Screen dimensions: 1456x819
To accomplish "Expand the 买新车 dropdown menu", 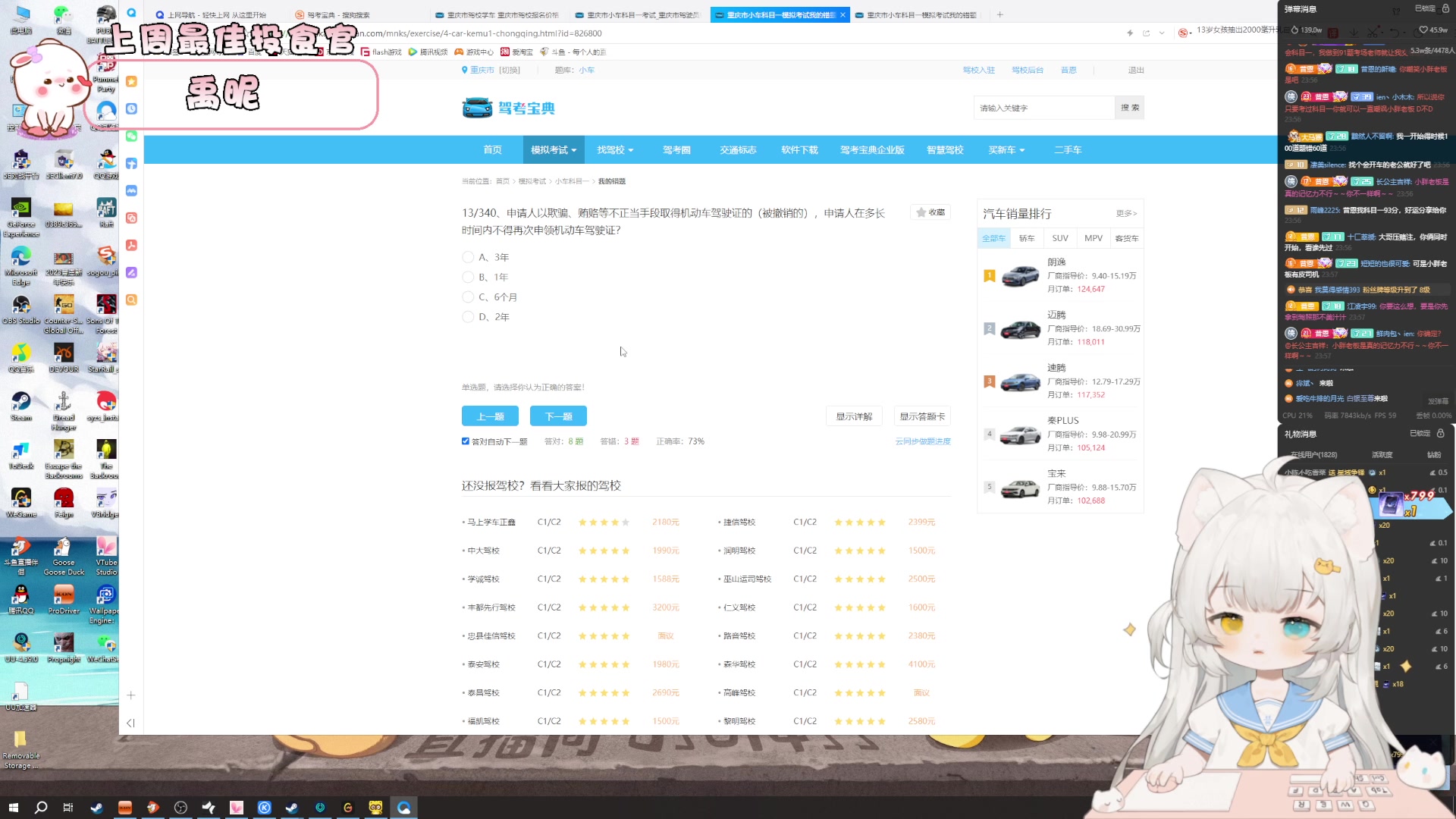I will (x=1006, y=150).
